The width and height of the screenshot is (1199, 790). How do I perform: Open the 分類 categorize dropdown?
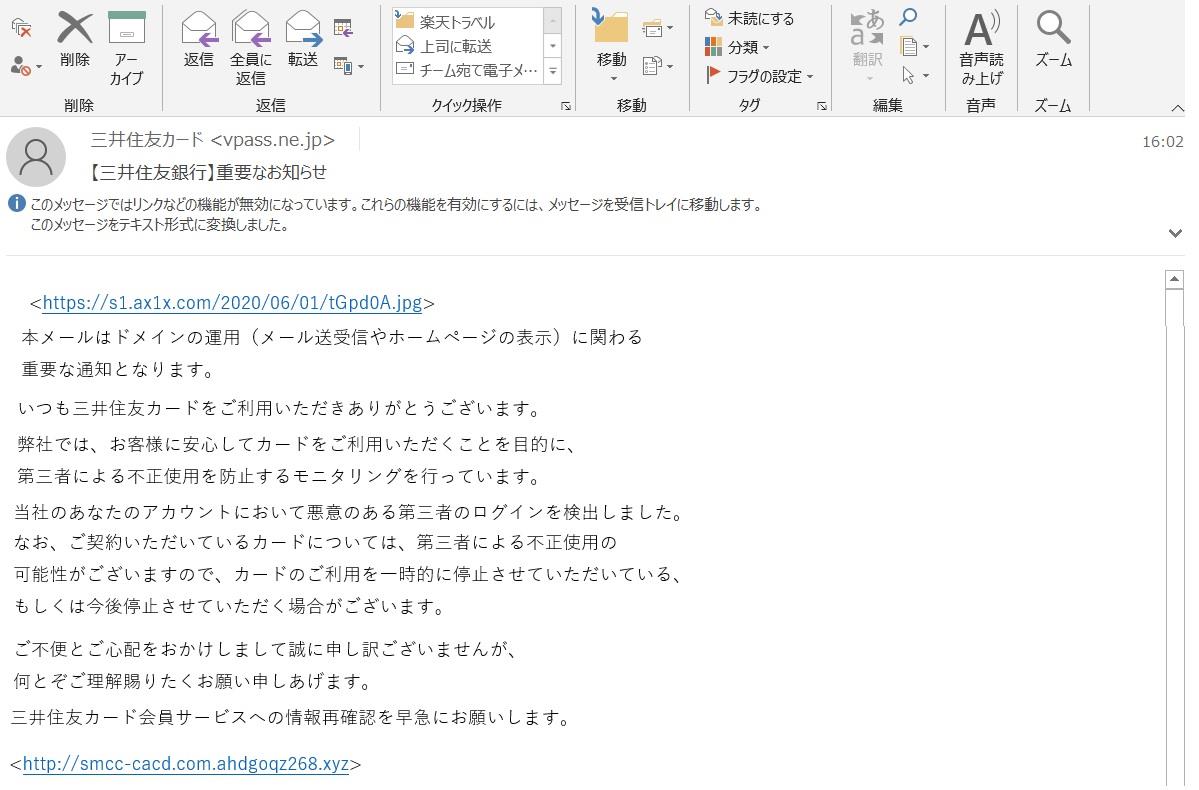coord(737,47)
